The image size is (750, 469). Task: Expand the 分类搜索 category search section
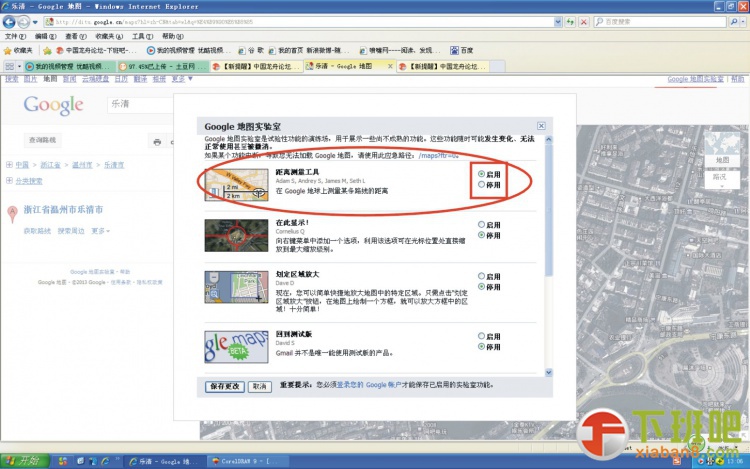pyautogui.click(x=8, y=181)
